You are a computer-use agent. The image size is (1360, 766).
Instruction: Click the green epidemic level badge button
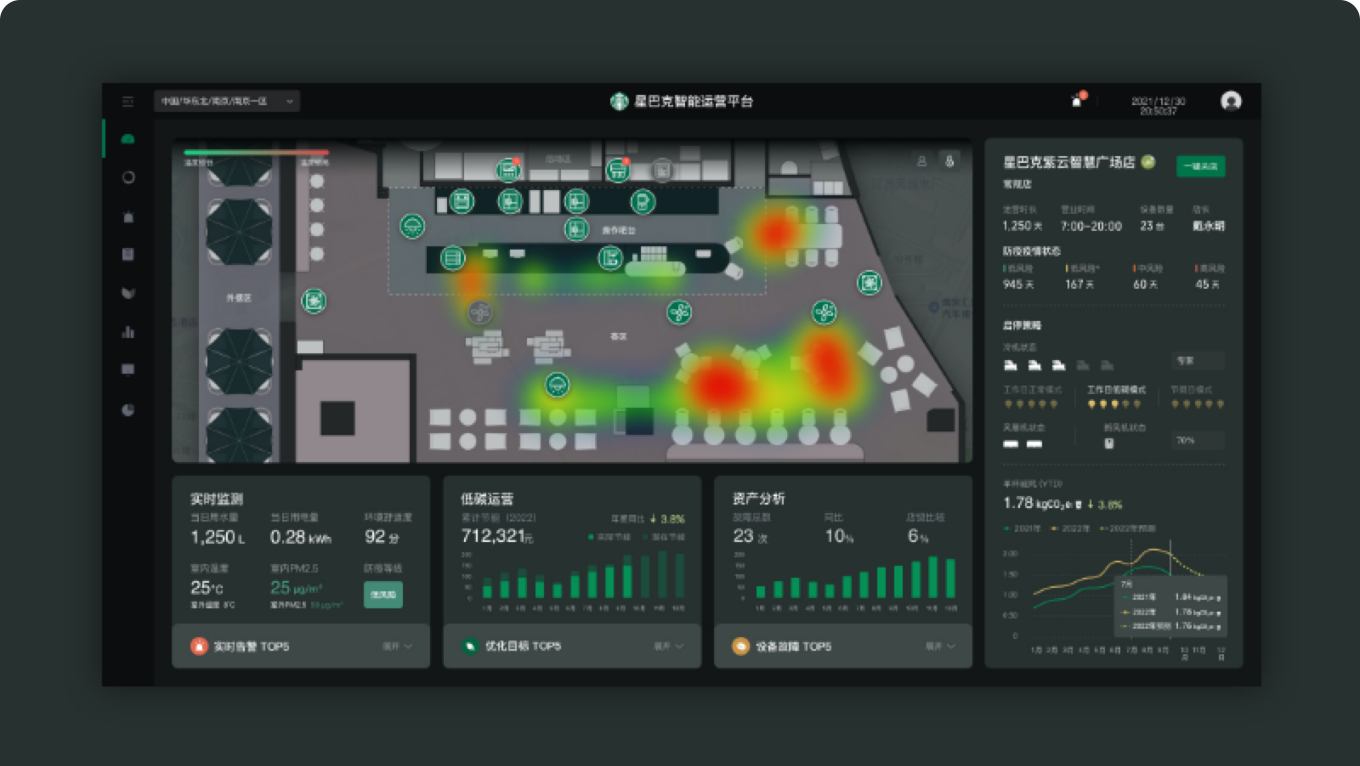(383, 594)
